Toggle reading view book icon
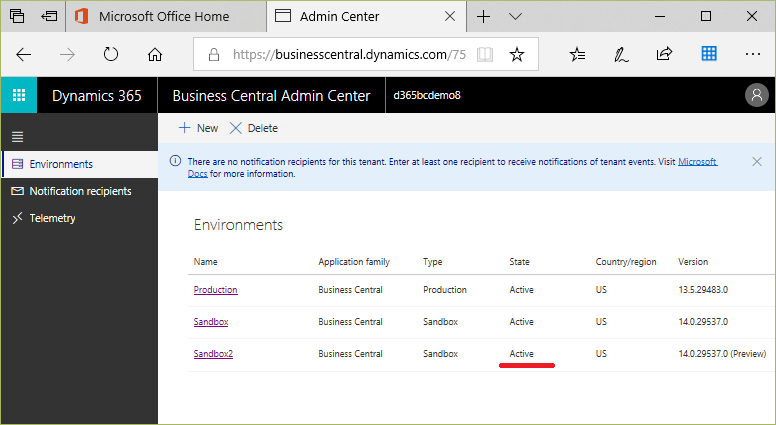776x425 pixels. (x=485, y=54)
